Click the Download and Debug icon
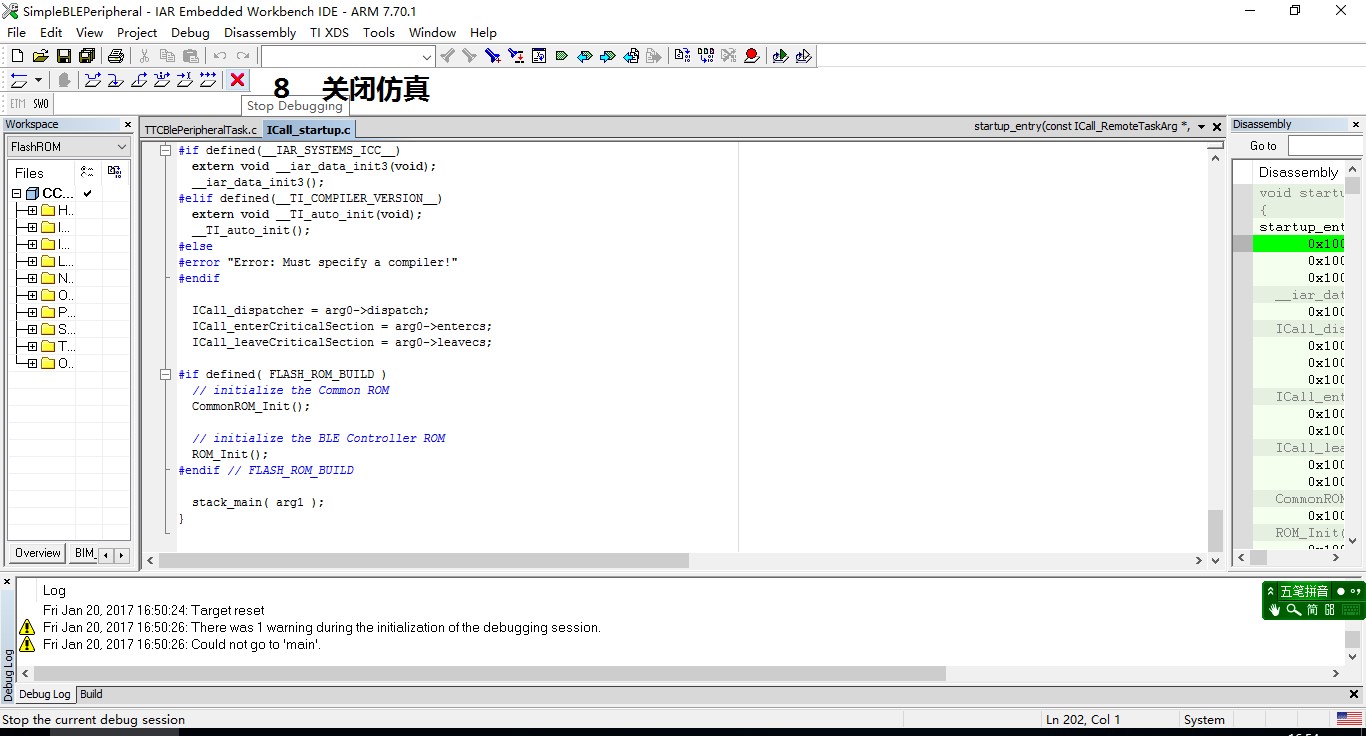This screenshot has width=1366, height=736. click(780, 56)
